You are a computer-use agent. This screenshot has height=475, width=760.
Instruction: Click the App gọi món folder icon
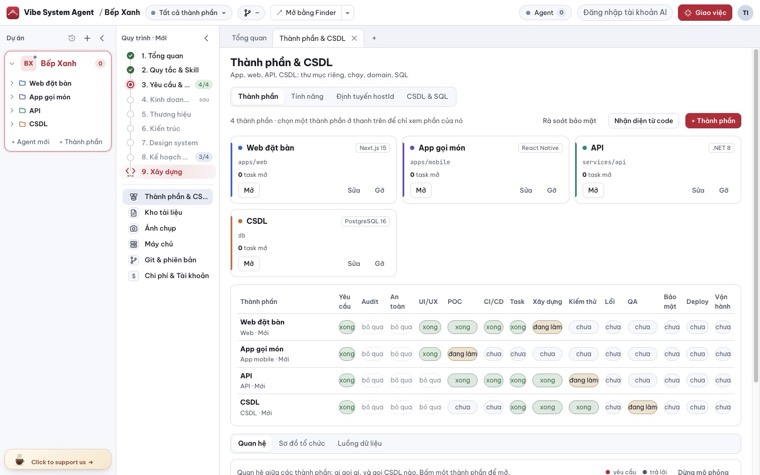point(22,97)
